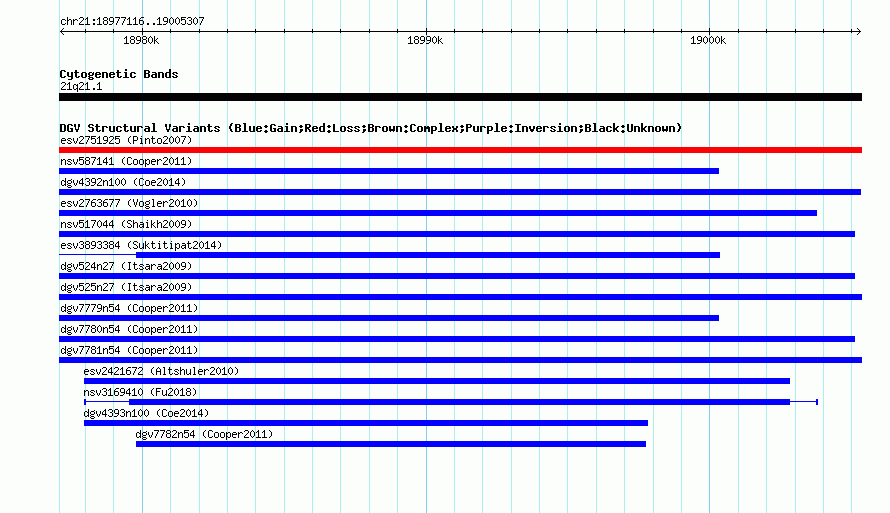Click the left arrowhead of the ruler
Viewport: 890px width, 513px height.
(x=62, y=31)
